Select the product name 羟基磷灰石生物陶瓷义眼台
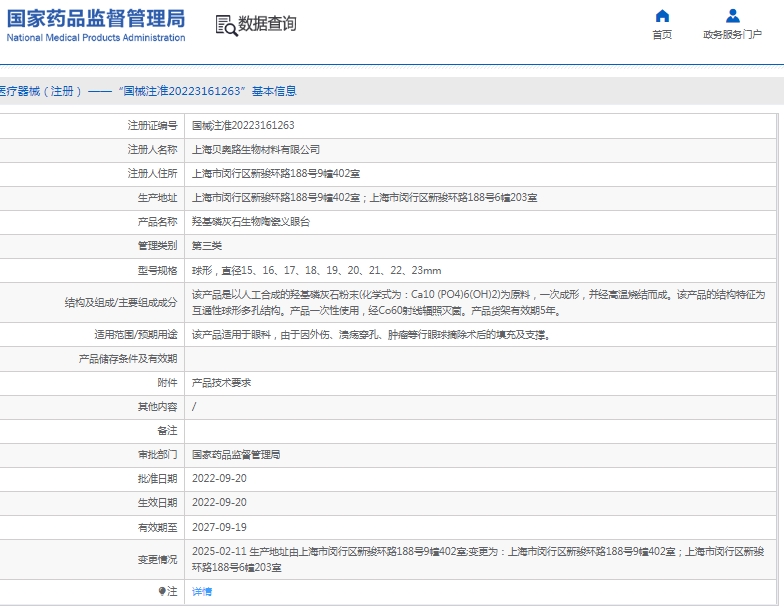The height and width of the screenshot is (613, 784). tap(251, 222)
